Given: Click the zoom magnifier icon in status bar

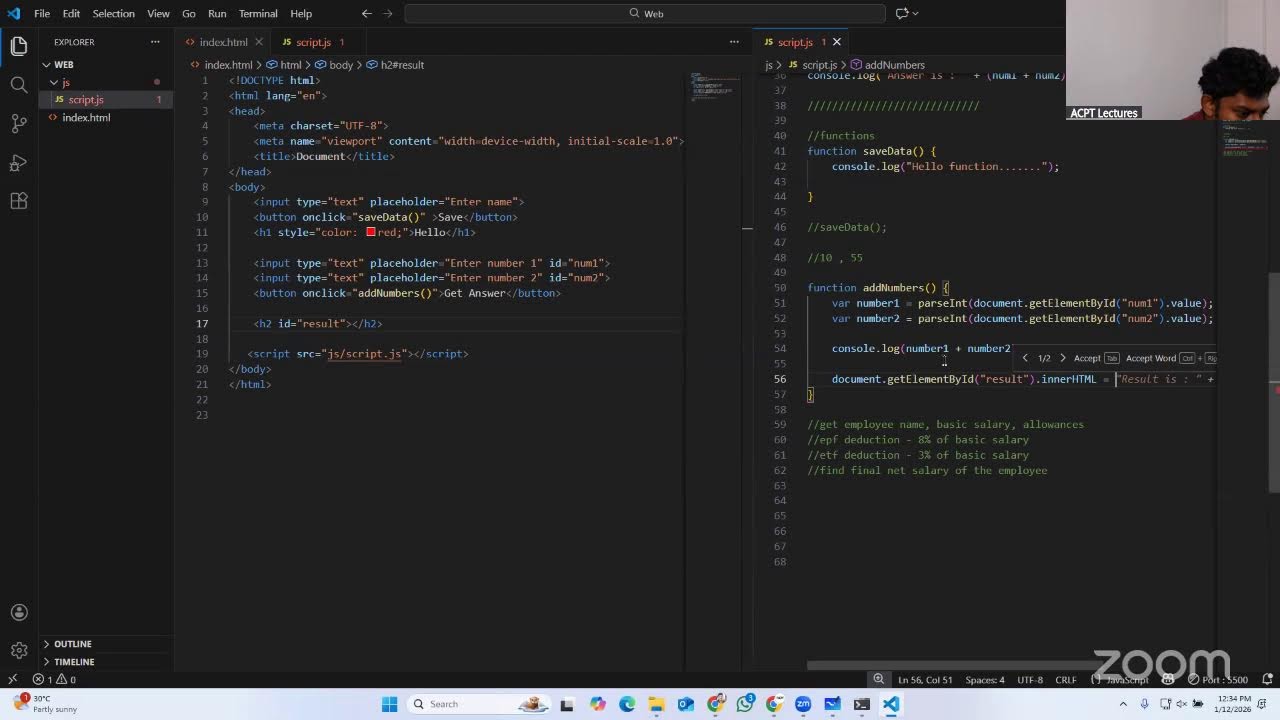Looking at the screenshot, I should click(879, 679).
